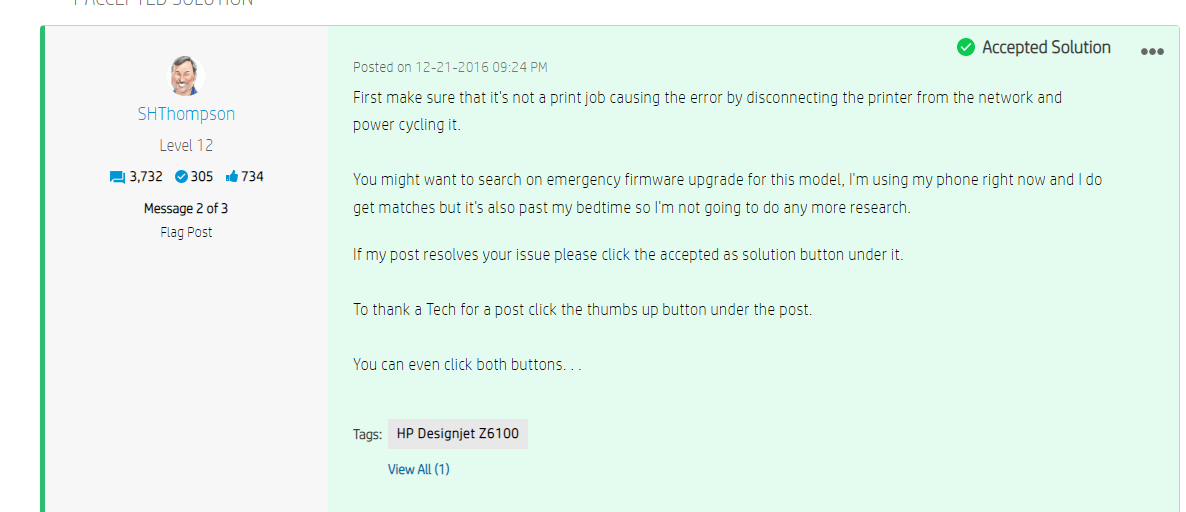Open SHThompson's avatar picture
1186x512 pixels.
[185, 76]
